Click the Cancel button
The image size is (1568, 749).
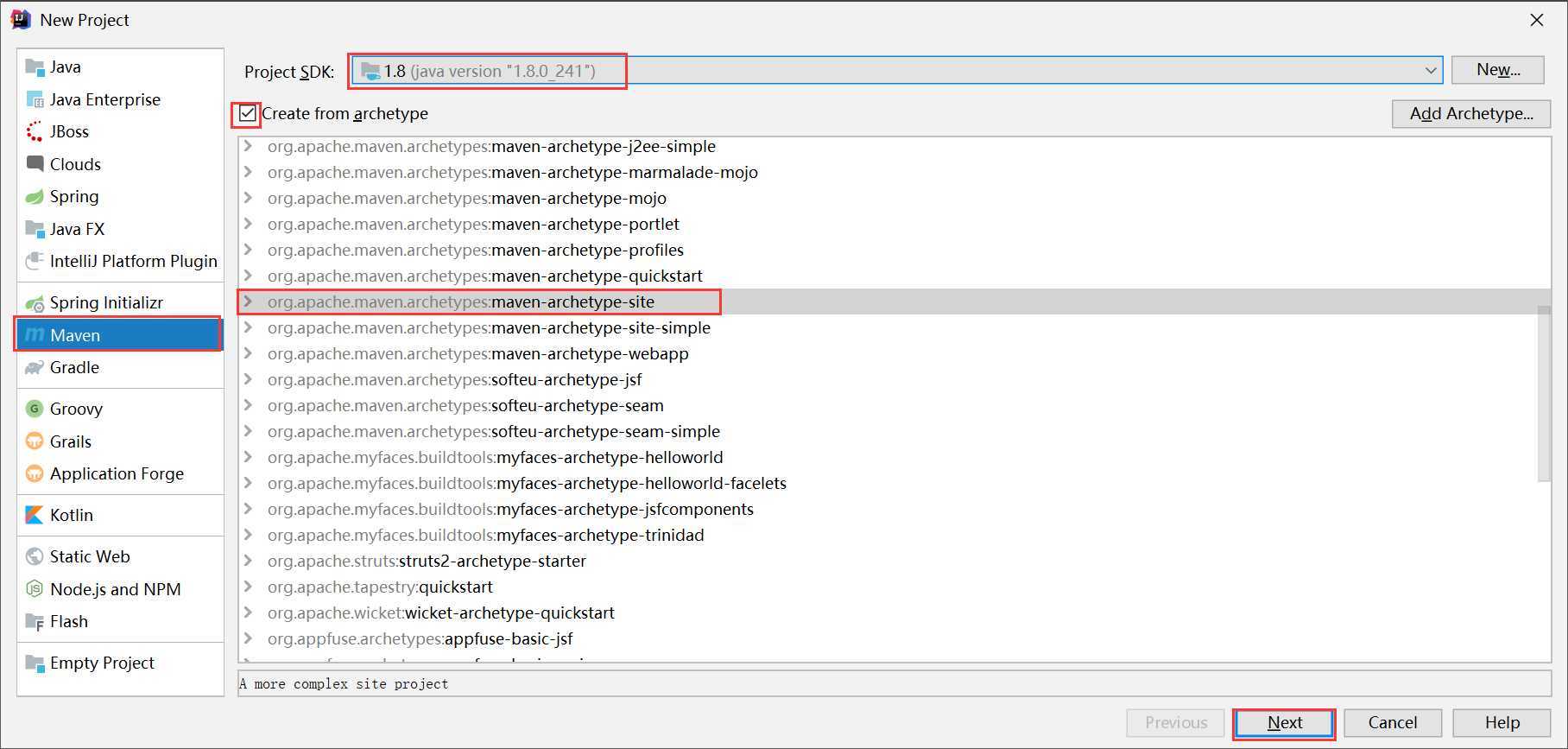1392,723
